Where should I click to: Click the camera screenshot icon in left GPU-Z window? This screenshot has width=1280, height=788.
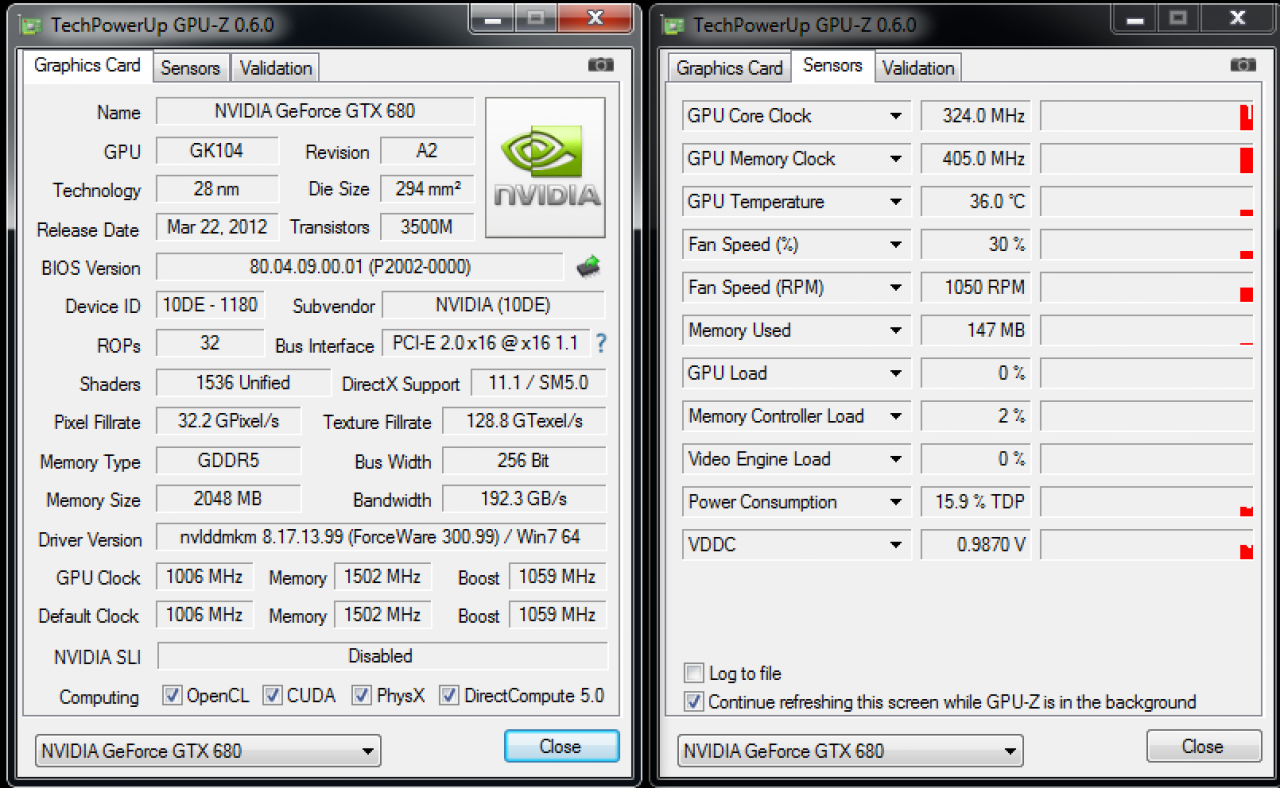tap(601, 65)
